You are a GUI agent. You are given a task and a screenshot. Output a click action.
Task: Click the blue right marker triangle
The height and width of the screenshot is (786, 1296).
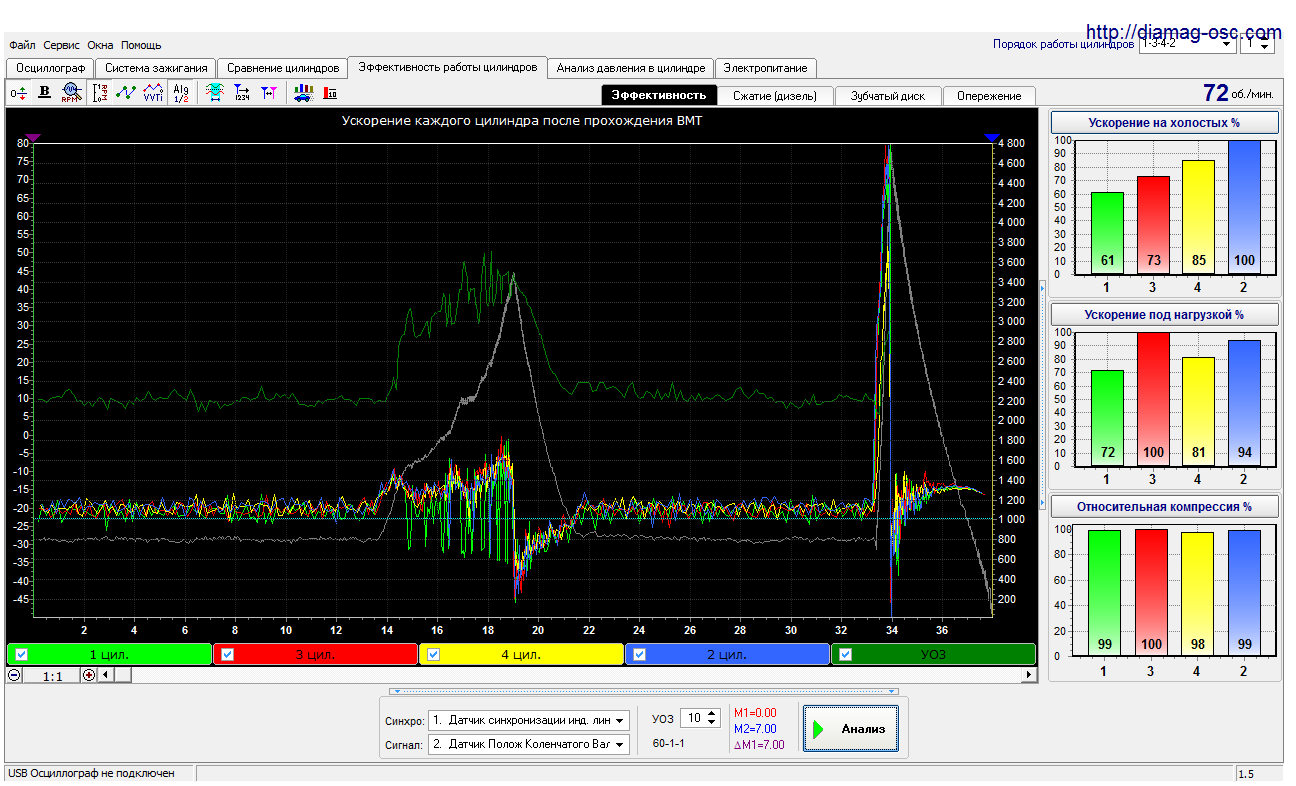pyautogui.click(x=991, y=138)
